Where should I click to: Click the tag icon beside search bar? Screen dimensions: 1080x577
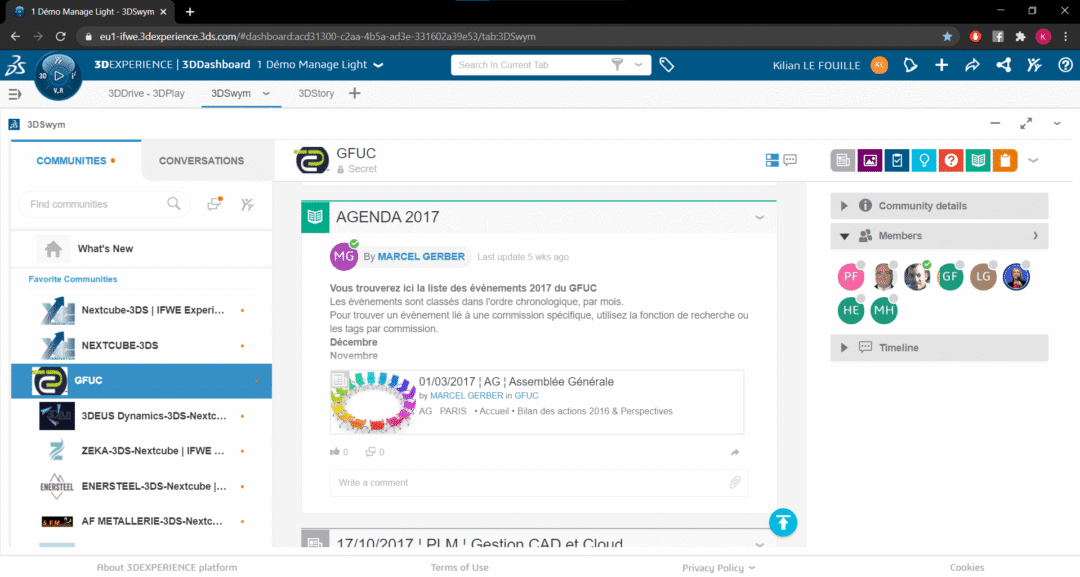click(x=667, y=65)
